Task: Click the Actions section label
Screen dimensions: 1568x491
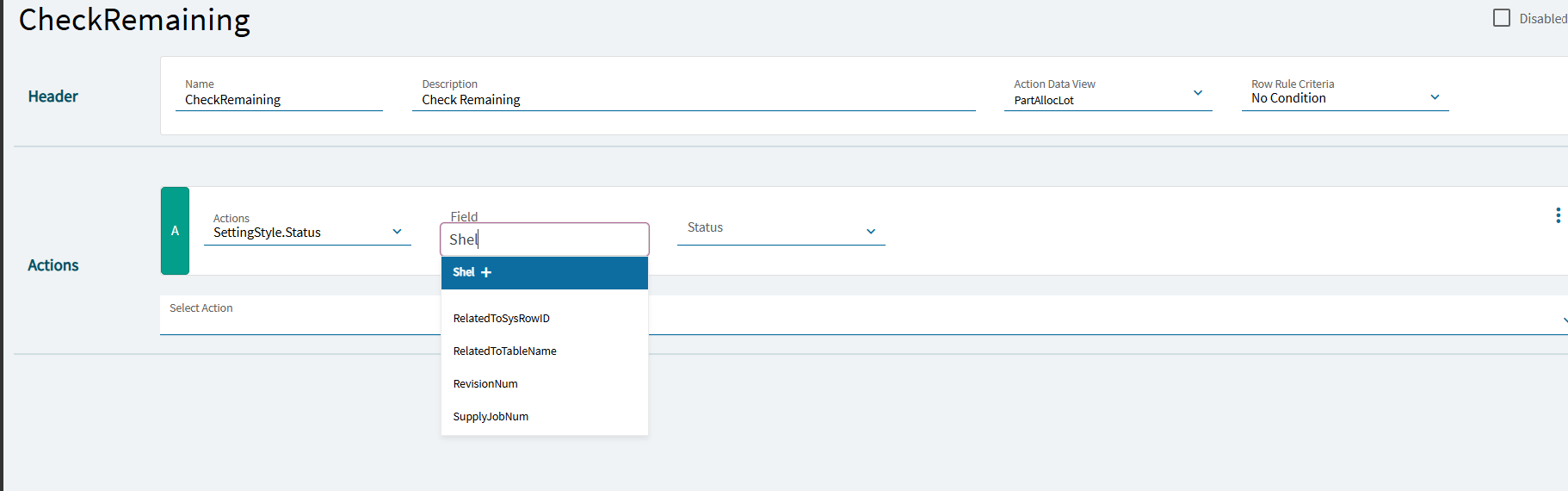Action: tap(53, 265)
